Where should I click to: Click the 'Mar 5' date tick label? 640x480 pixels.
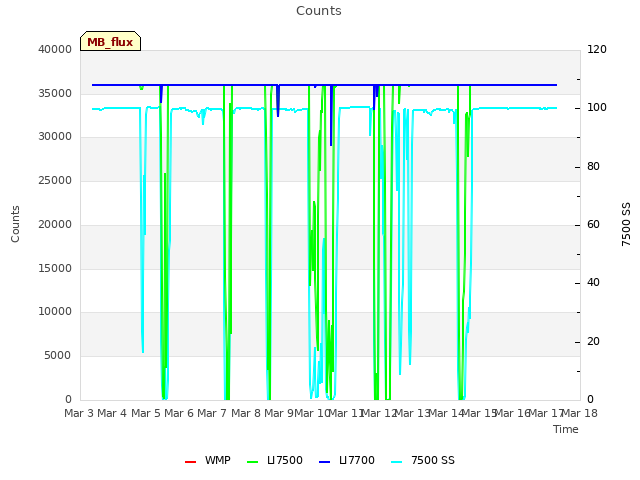[146, 413]
